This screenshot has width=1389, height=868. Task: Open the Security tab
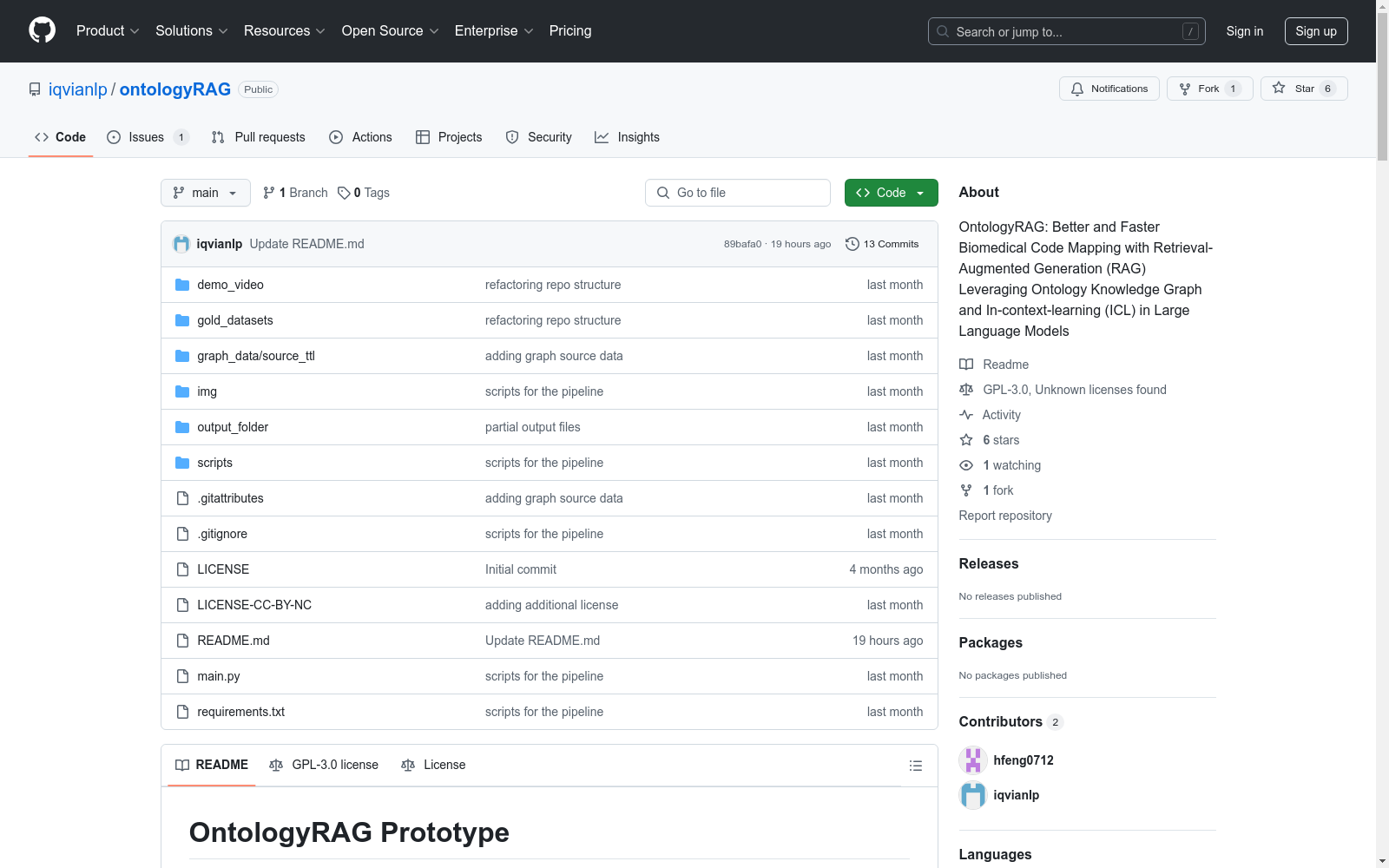coord(539,137)
